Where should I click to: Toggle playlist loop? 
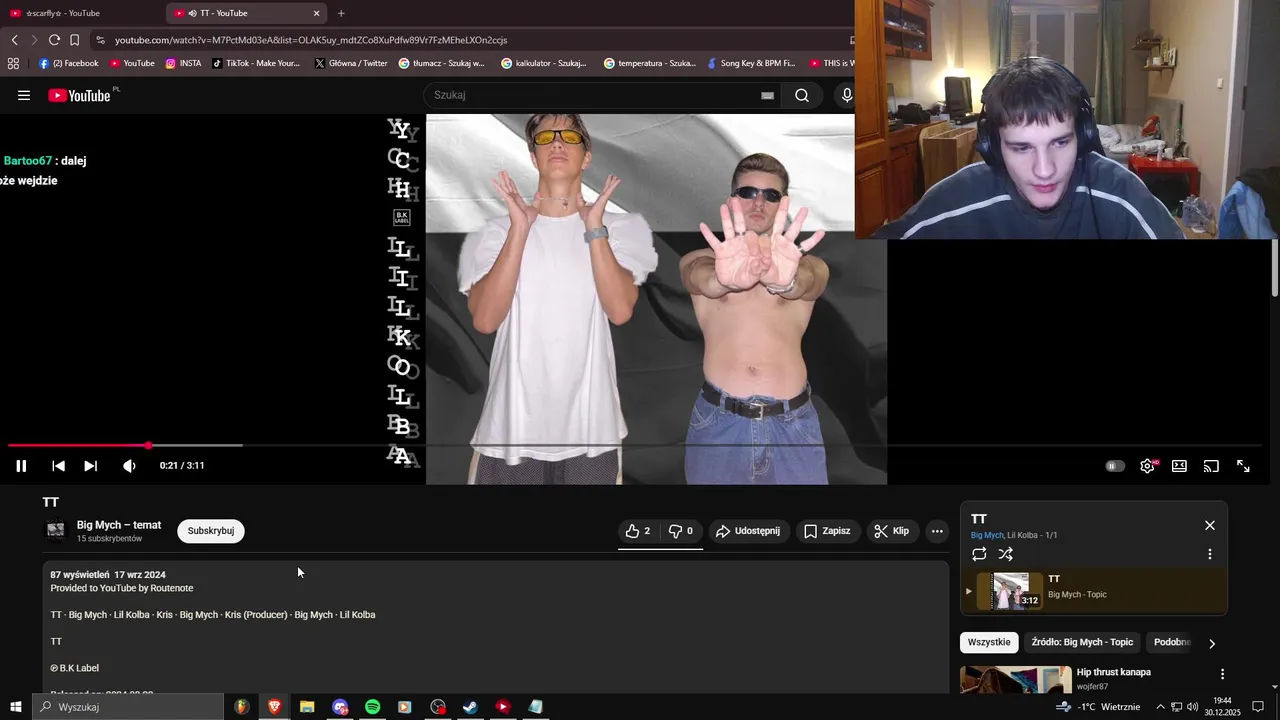(x=979, y=554)
